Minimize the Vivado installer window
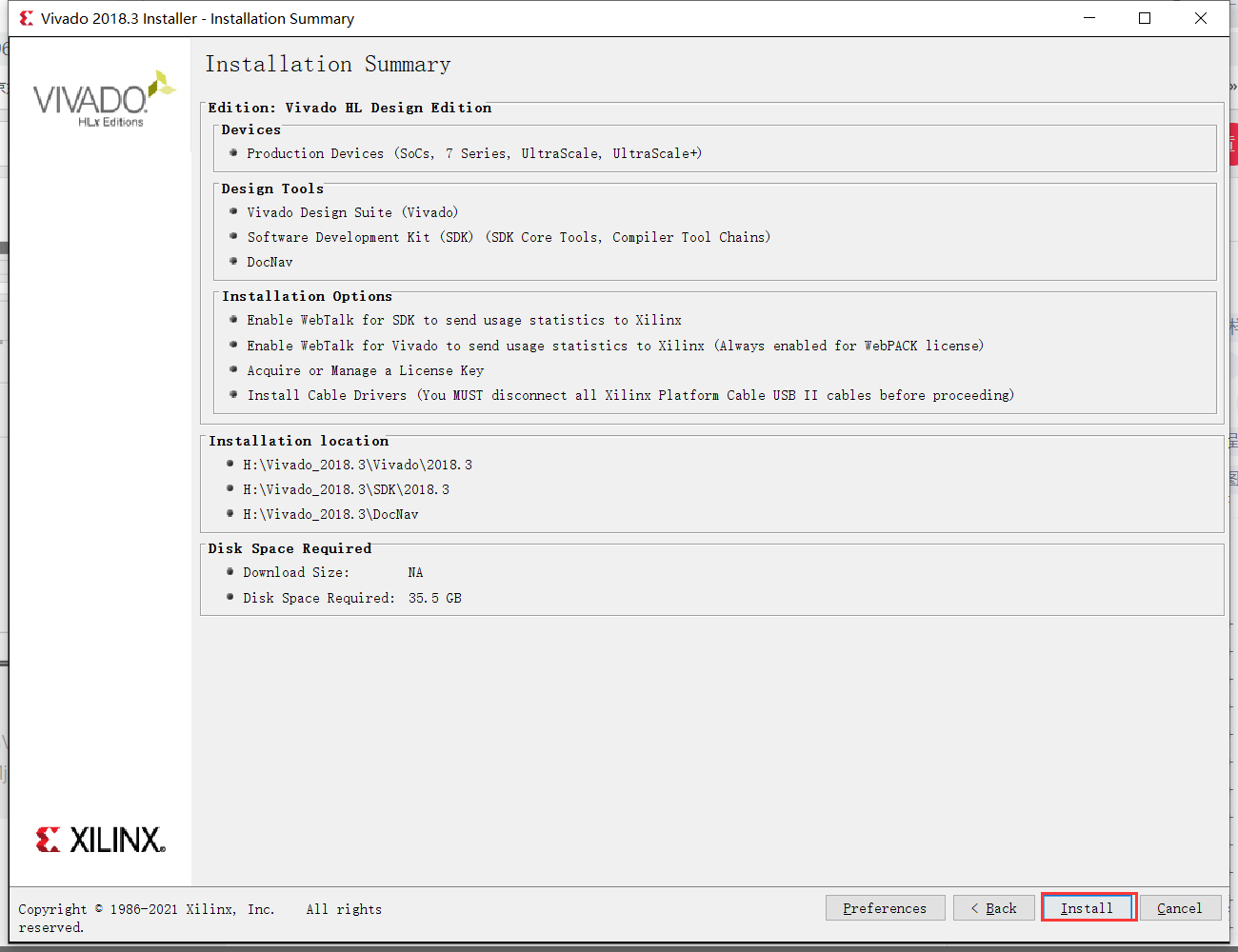This screenshot has height=952, width=1238. pyautogui.click(x=1089, y=18)
